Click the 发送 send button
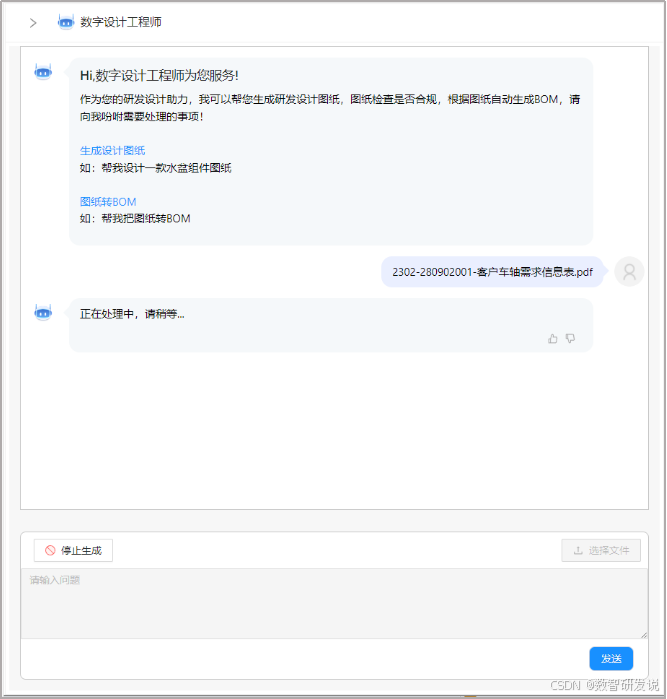667x699 pixels. click(611, 658)
